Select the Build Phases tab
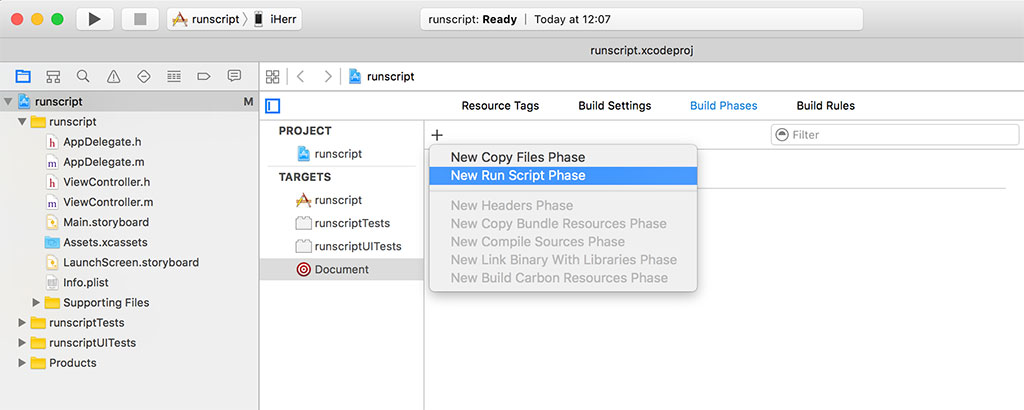Image resolution: width=1024 pixels, height=410 pixels. point(724,106)
